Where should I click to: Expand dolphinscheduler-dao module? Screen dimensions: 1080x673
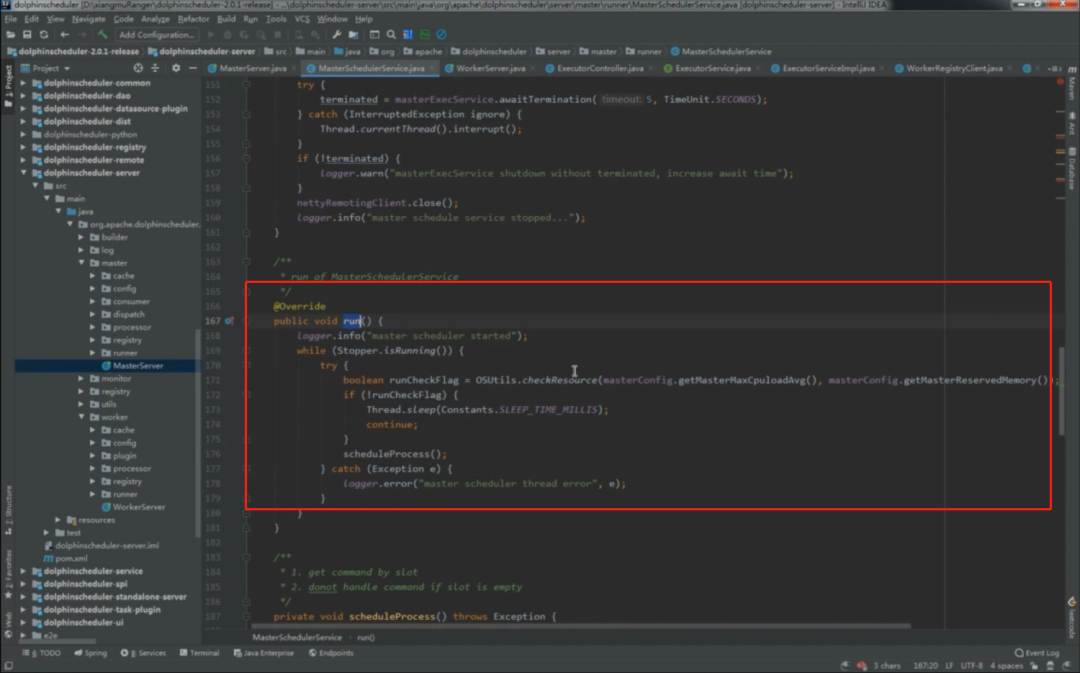tap(24, 96)
